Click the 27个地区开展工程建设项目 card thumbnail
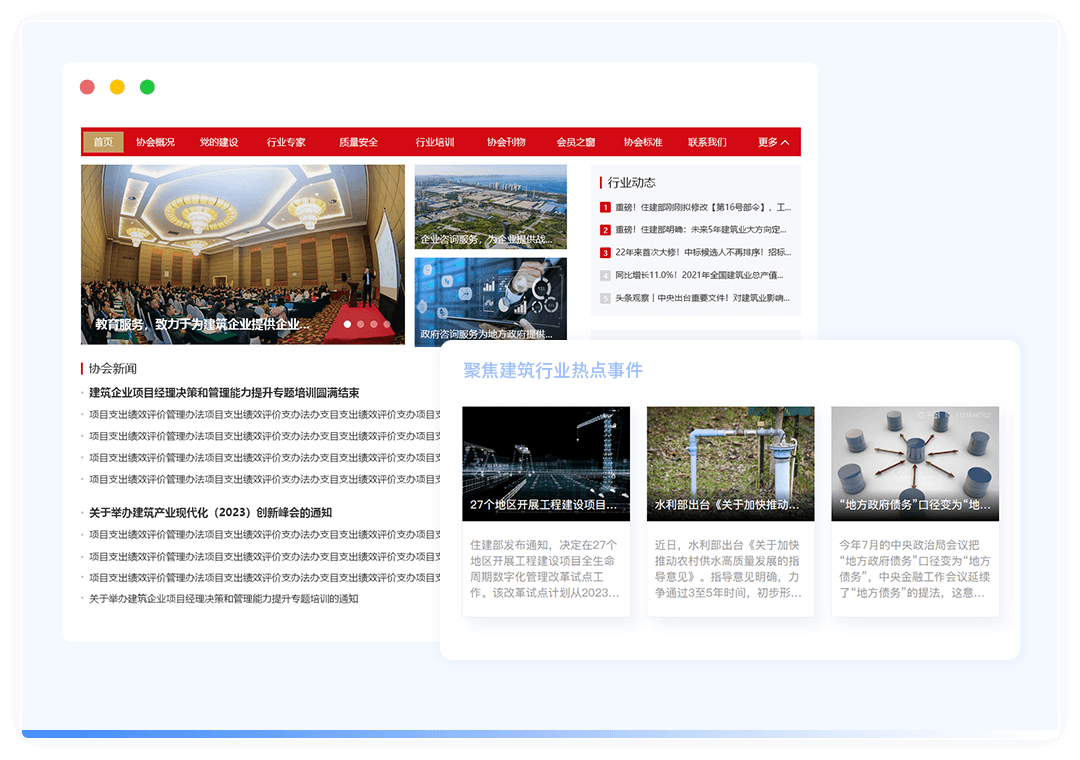1080x760 pixels. pyautogui.click(x=546, y=463)
